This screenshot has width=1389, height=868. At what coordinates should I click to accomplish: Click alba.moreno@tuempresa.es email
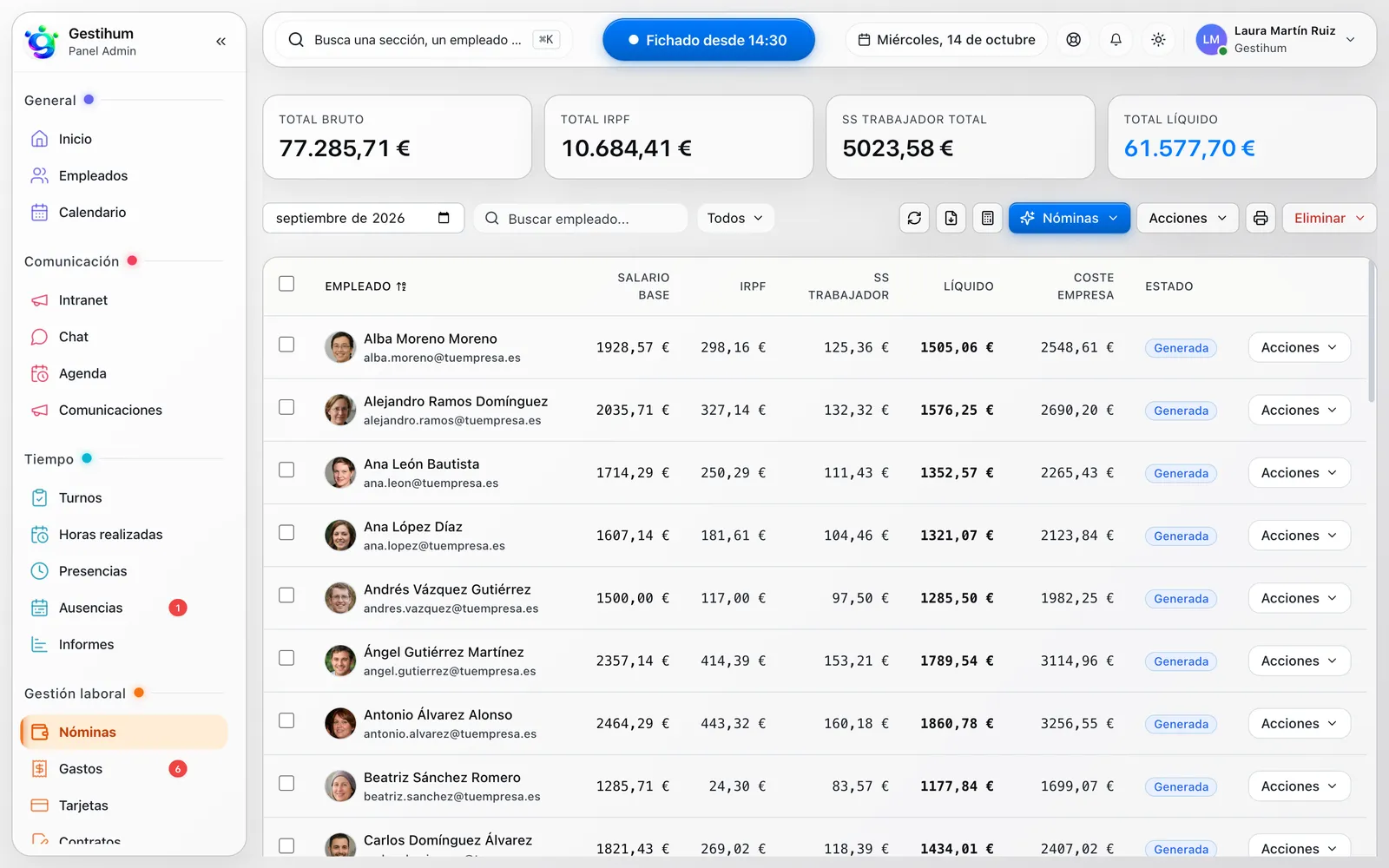(x=442, y=358)
